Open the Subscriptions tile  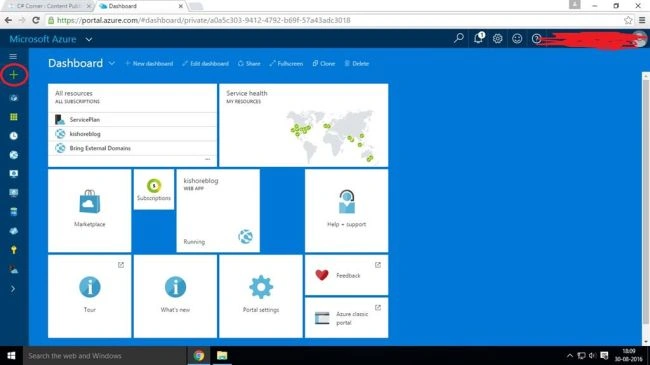coord(154,189)
